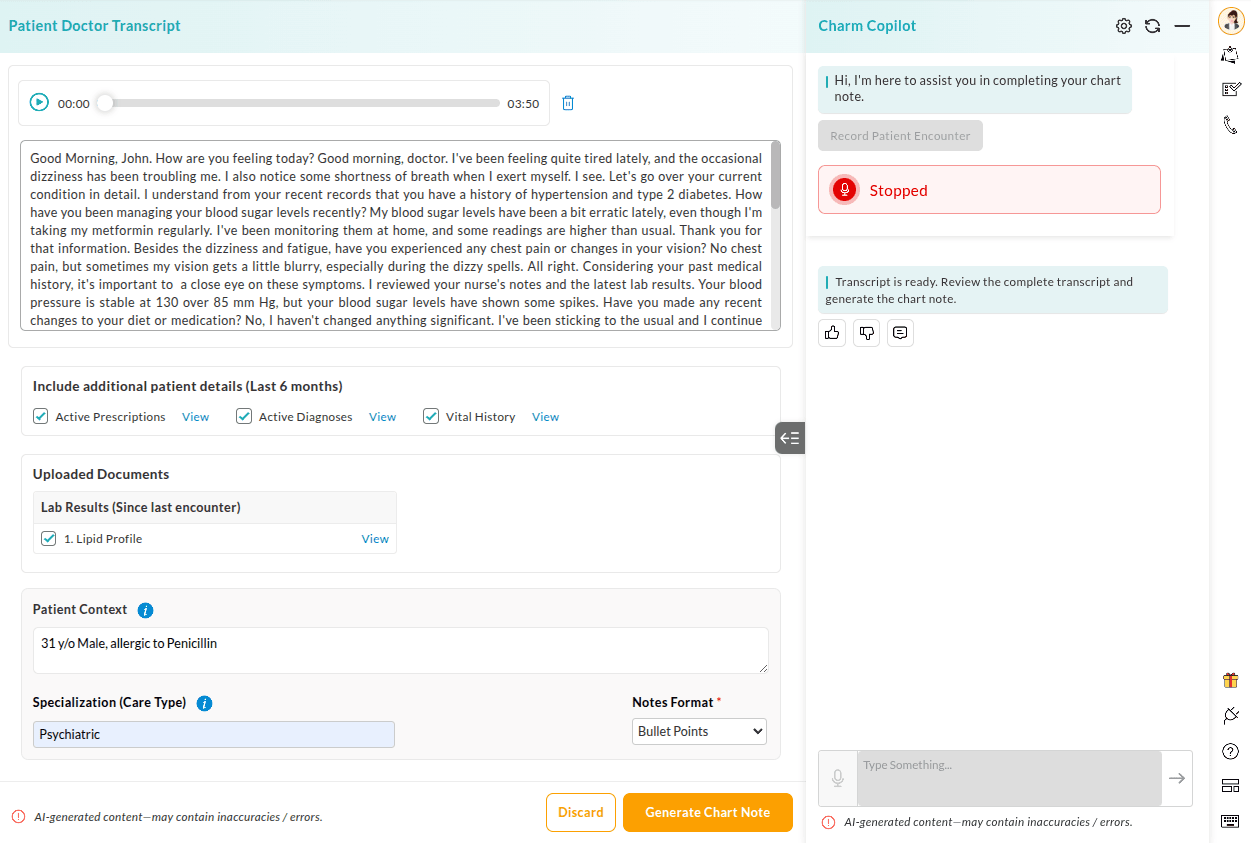View Active Diagnoses details

pyautogui.click(x=382, y=417)
